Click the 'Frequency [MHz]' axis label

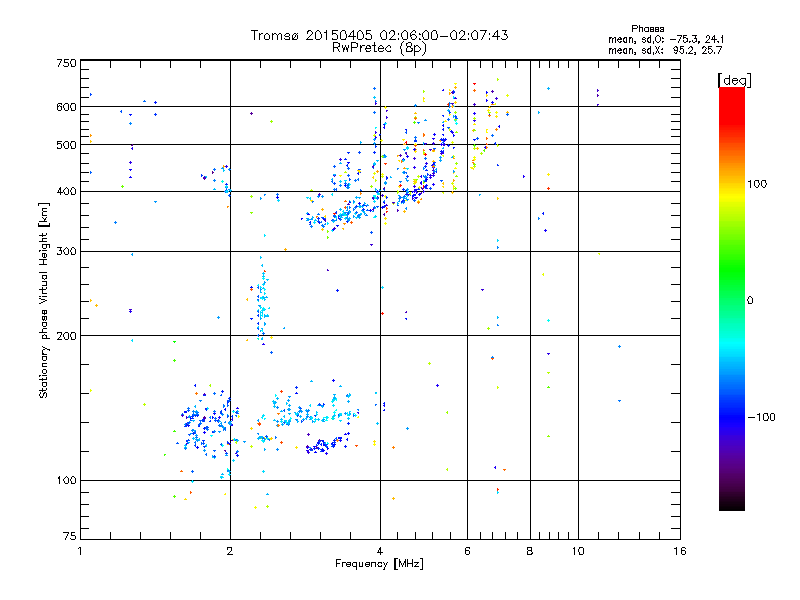[x=379, y=564]
